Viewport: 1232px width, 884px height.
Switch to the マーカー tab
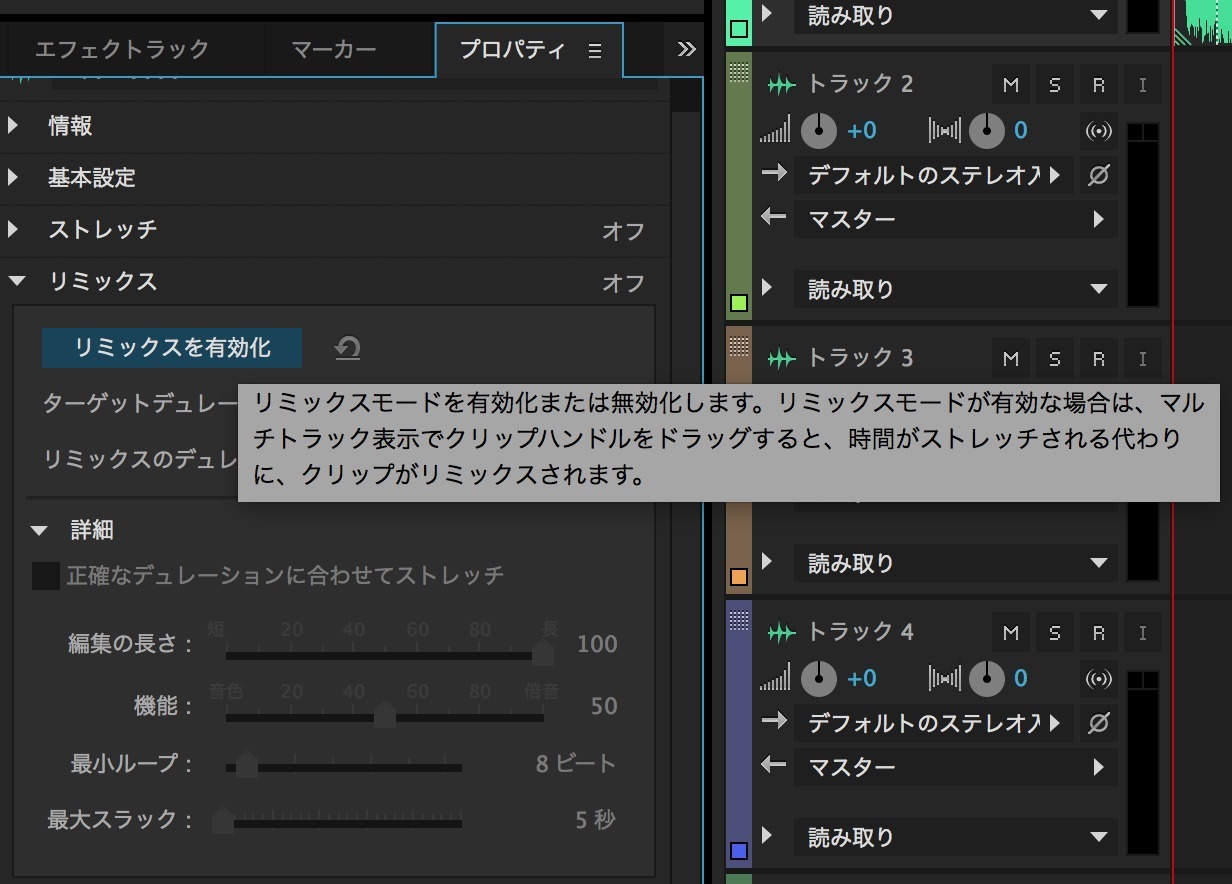334,50
